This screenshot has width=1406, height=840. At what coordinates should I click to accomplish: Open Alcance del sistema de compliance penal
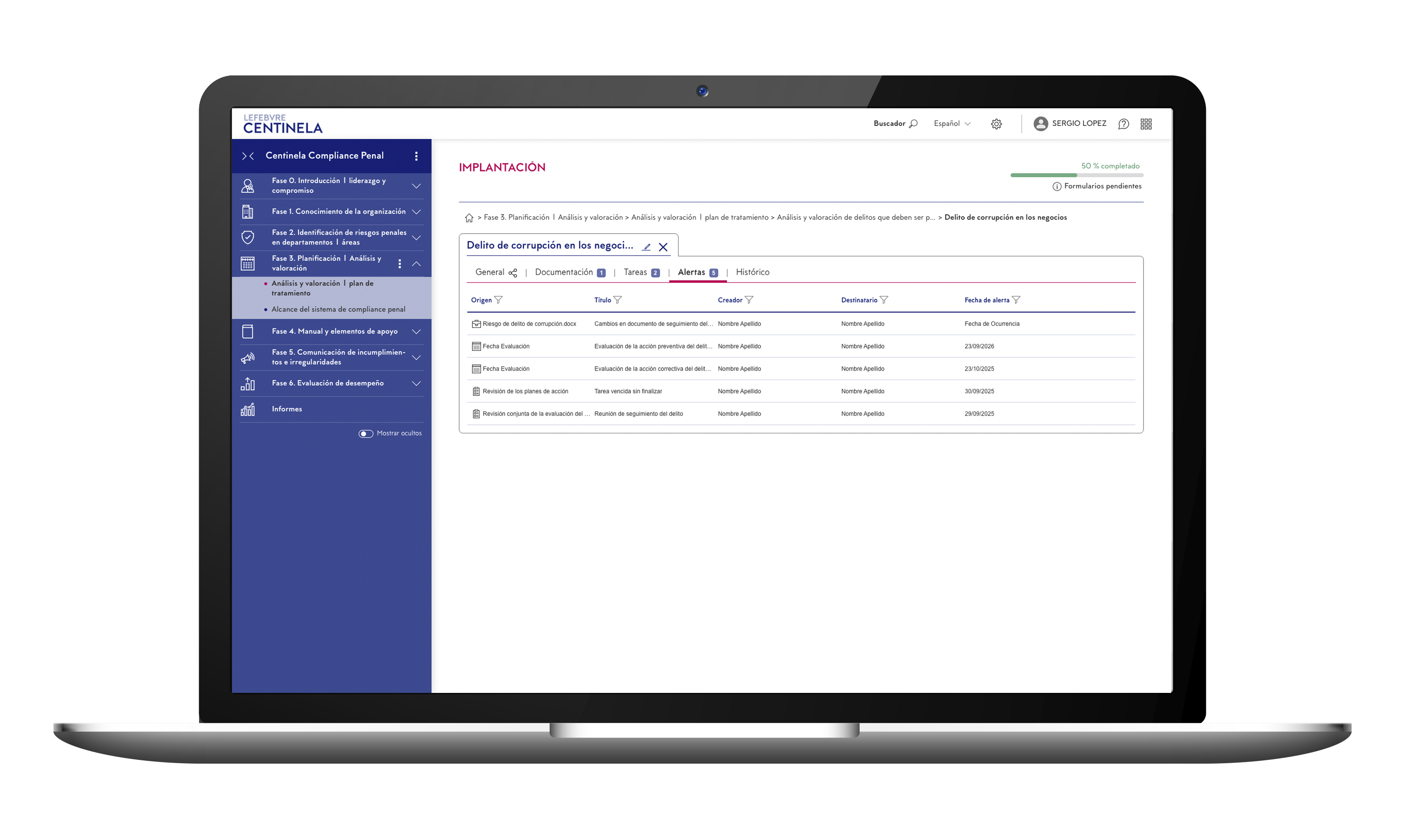(338, 309)
